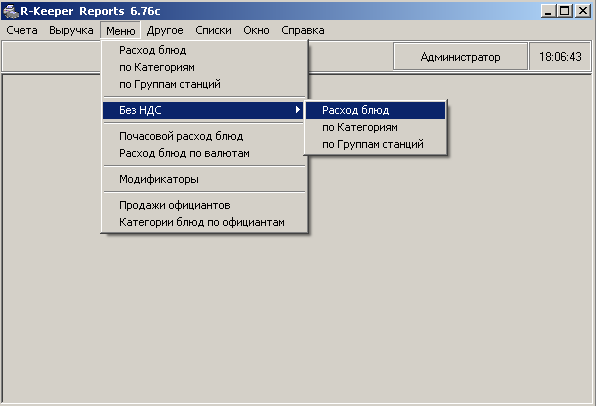Open the Списки menu

click(213, 30)
